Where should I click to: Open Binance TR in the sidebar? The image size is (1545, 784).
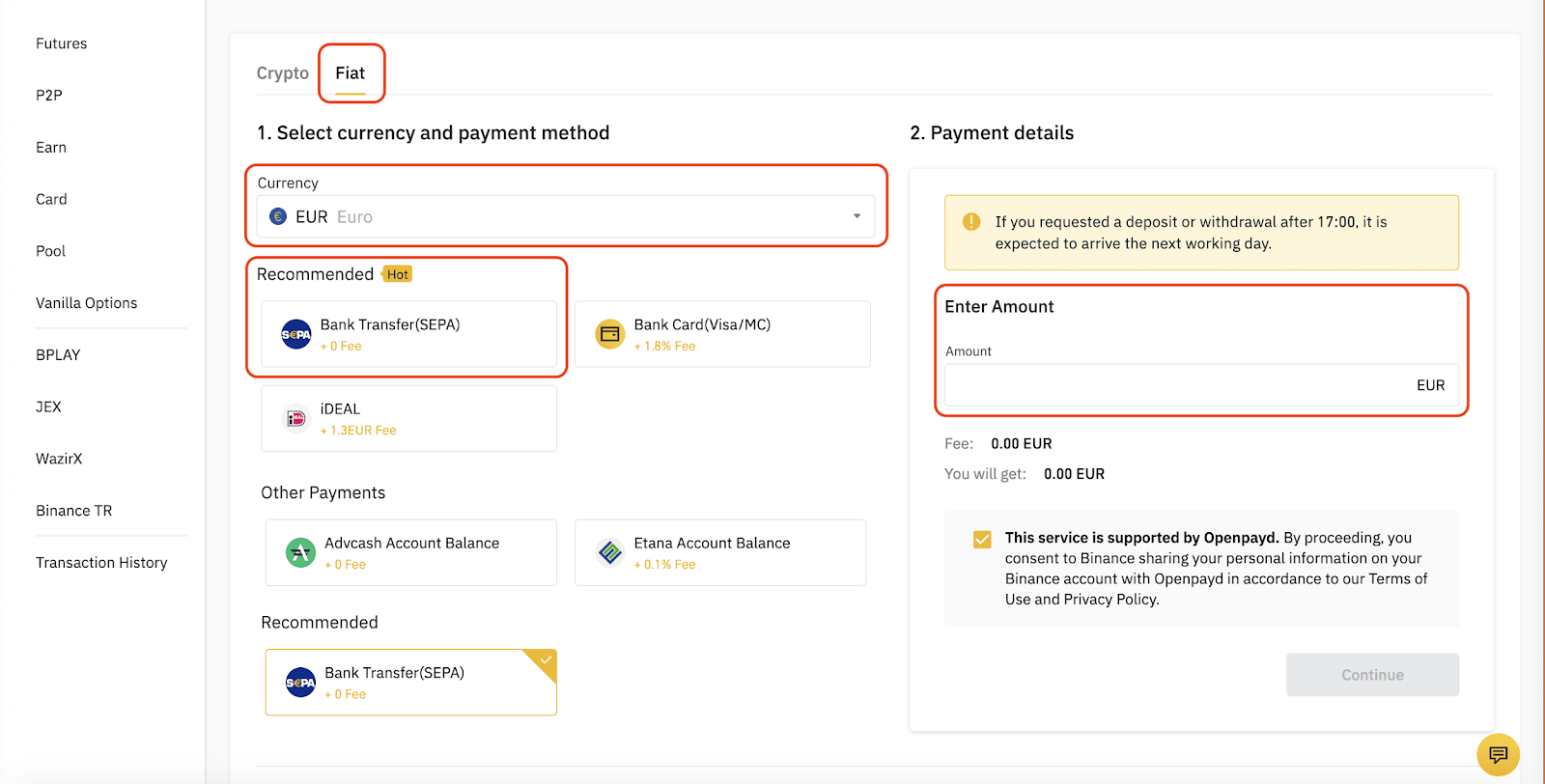74,511
